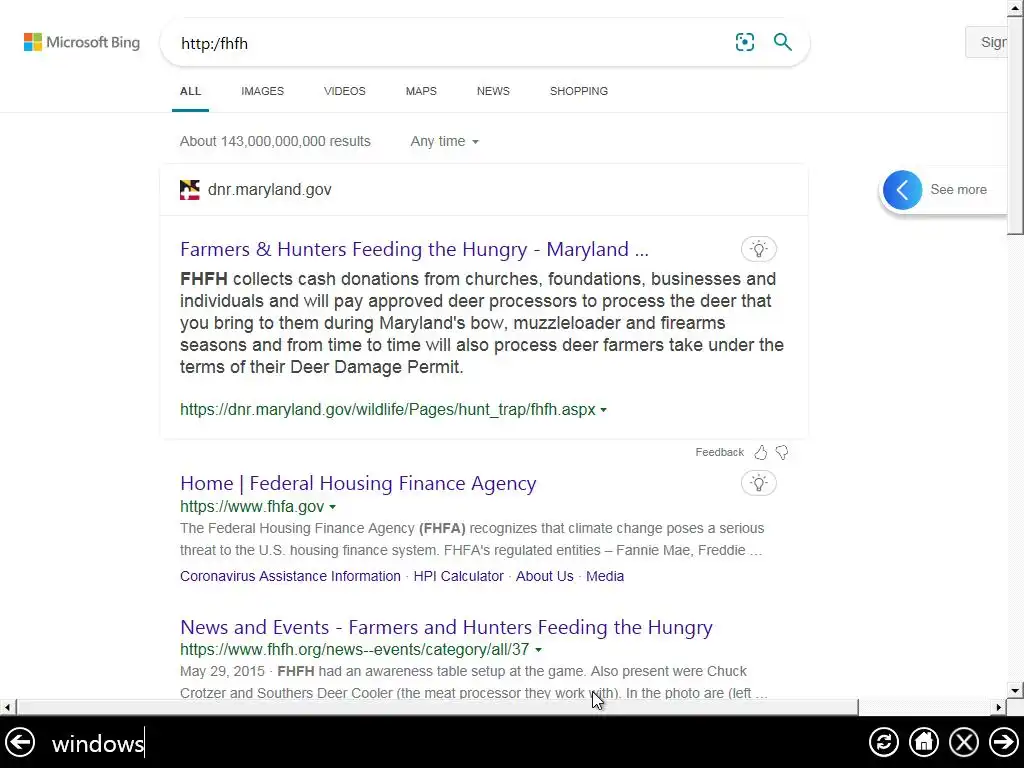Open Home | Federal Housing Finance Agency link

coord(358,483)
